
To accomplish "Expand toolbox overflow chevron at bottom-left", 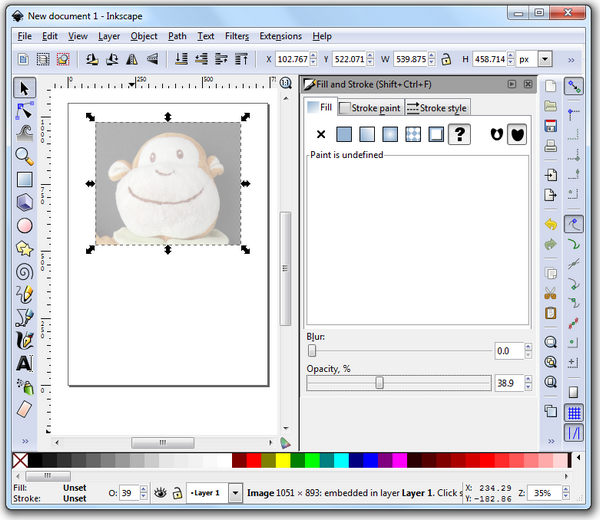I will tap(25, 441).
